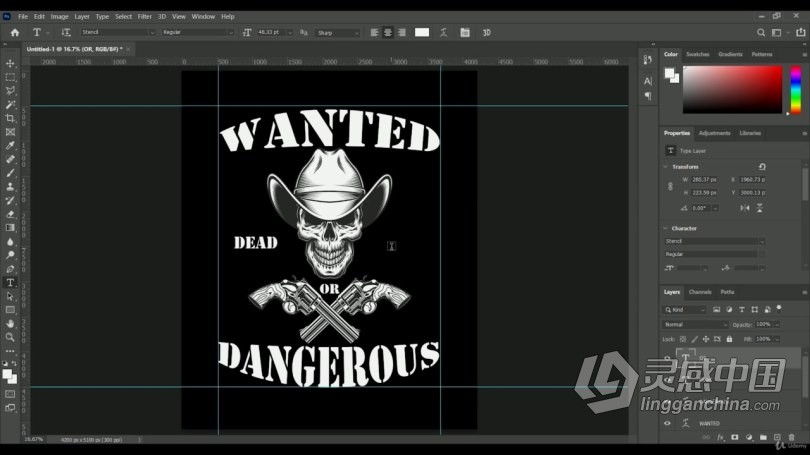
Task: Select the Rectangle shape tool
Action: (10, 310)
